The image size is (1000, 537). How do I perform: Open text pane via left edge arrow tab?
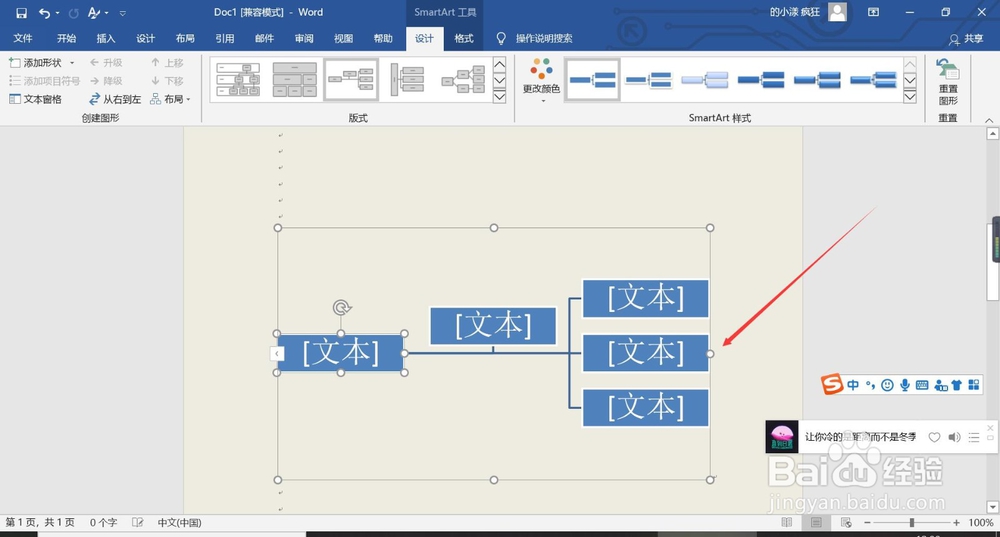pyautogui.click(x=277, y=353)
